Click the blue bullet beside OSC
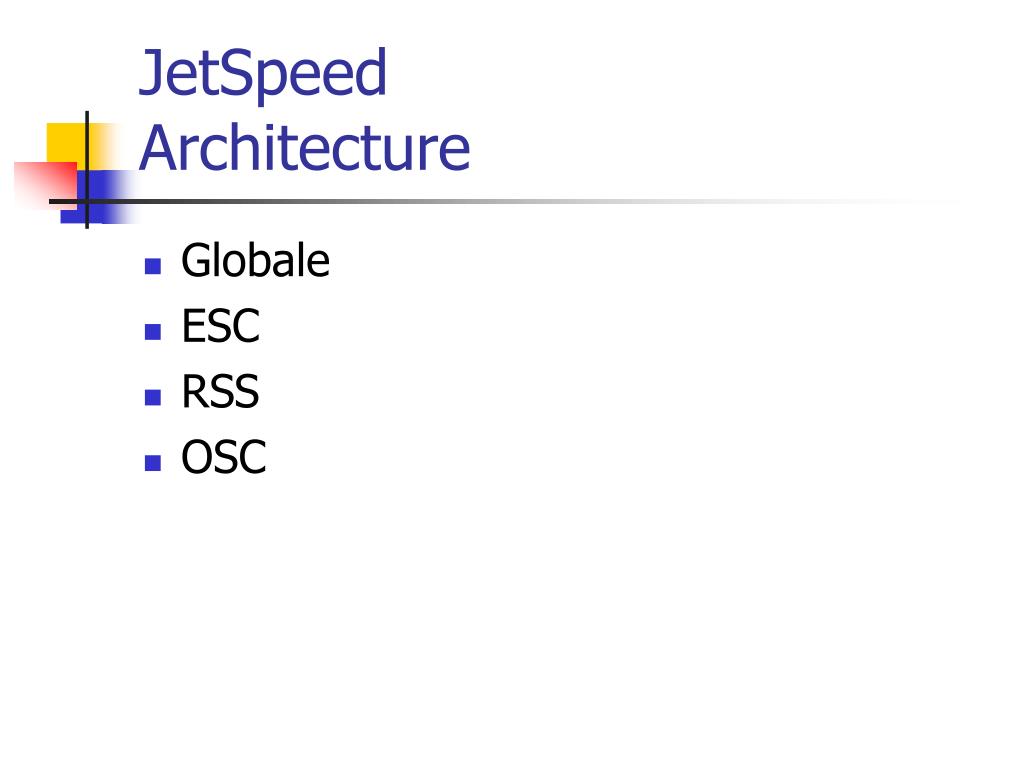1024x768 pixels. pos(153,462)
